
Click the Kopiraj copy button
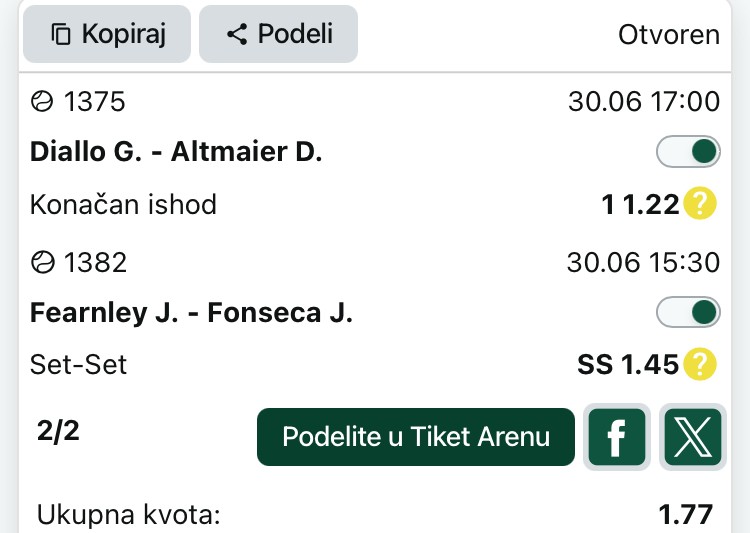pos(107,34)
